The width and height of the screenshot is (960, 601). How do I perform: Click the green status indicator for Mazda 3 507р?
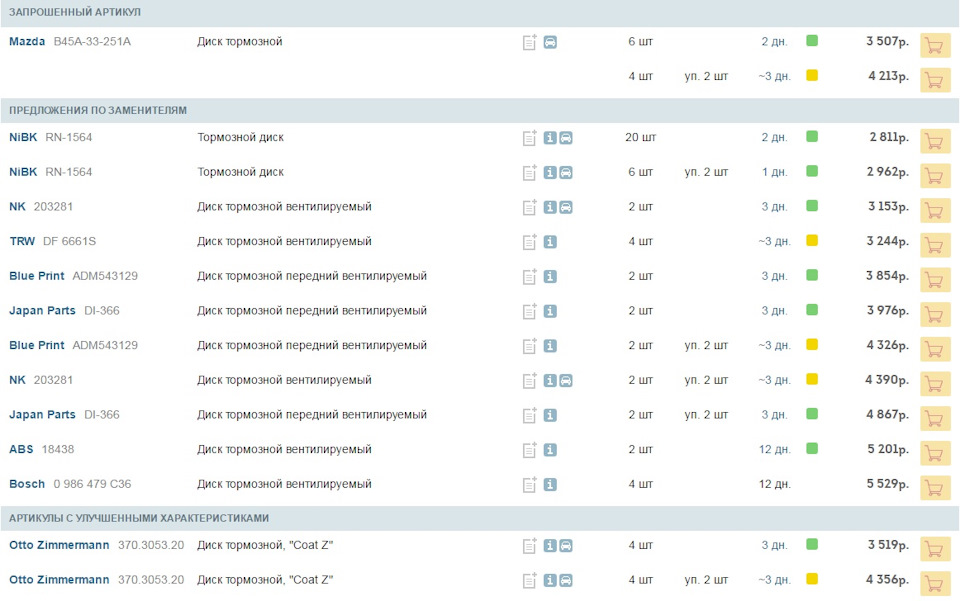tap(812, 41)
